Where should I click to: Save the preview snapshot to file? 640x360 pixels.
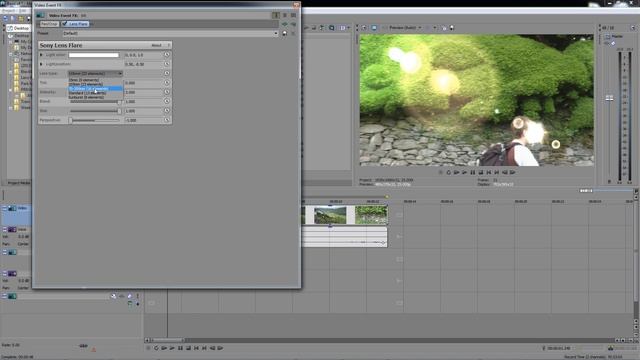coord(451,28)
